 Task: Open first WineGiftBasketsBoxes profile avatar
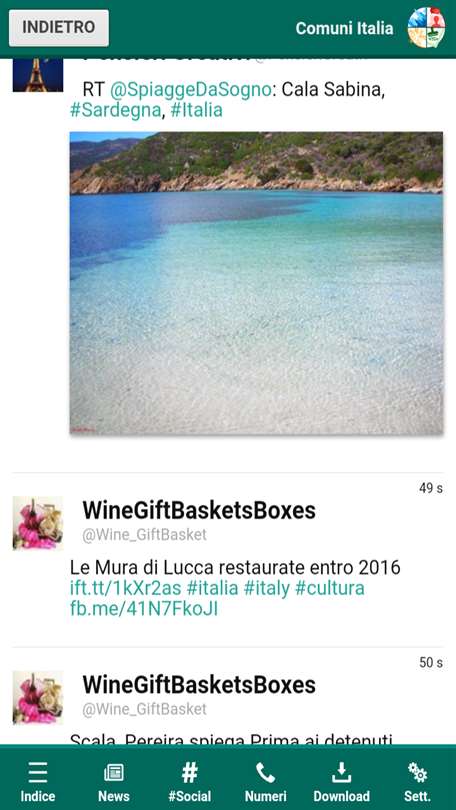coord(38,523)
